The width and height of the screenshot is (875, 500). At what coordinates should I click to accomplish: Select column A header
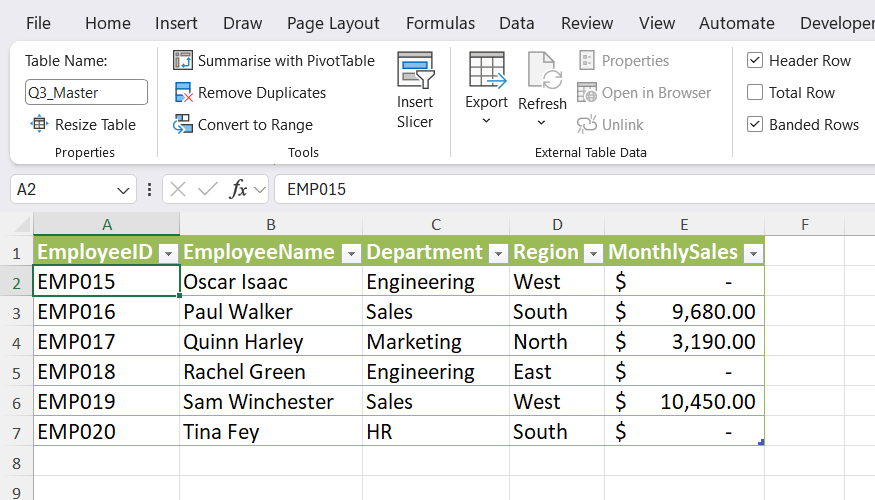click(107, 224)
